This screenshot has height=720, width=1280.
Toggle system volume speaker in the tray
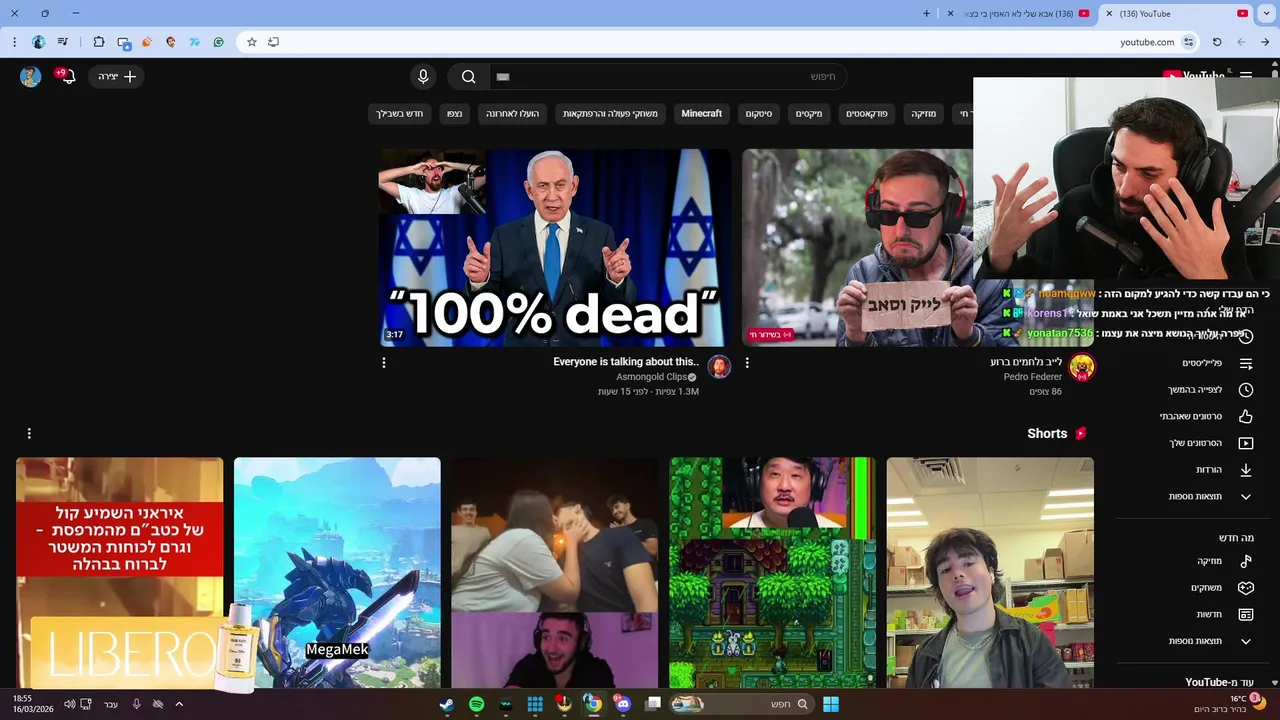tap(69, 704)
